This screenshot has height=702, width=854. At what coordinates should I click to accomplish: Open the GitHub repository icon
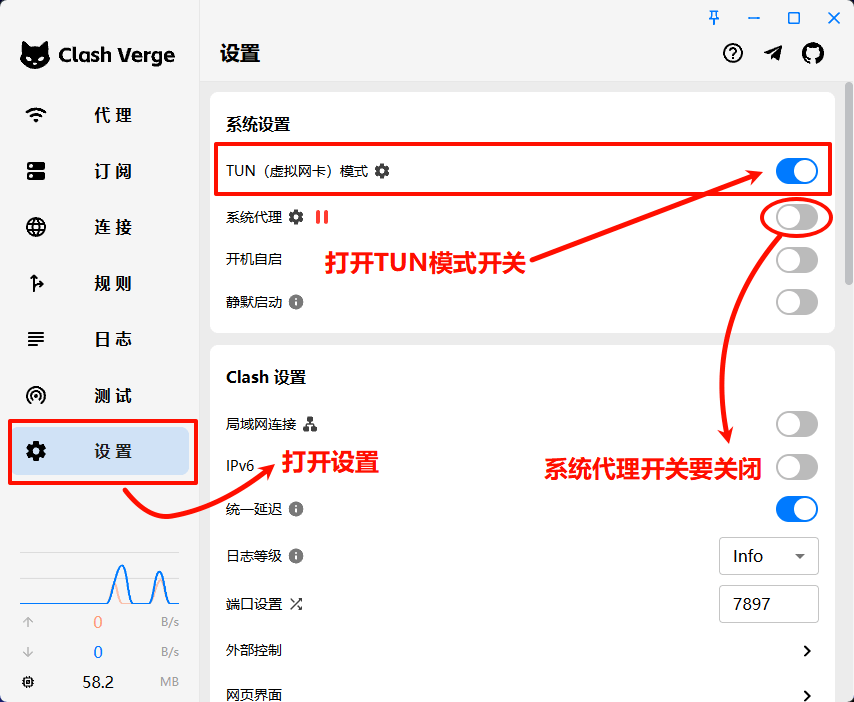(813, 53)
